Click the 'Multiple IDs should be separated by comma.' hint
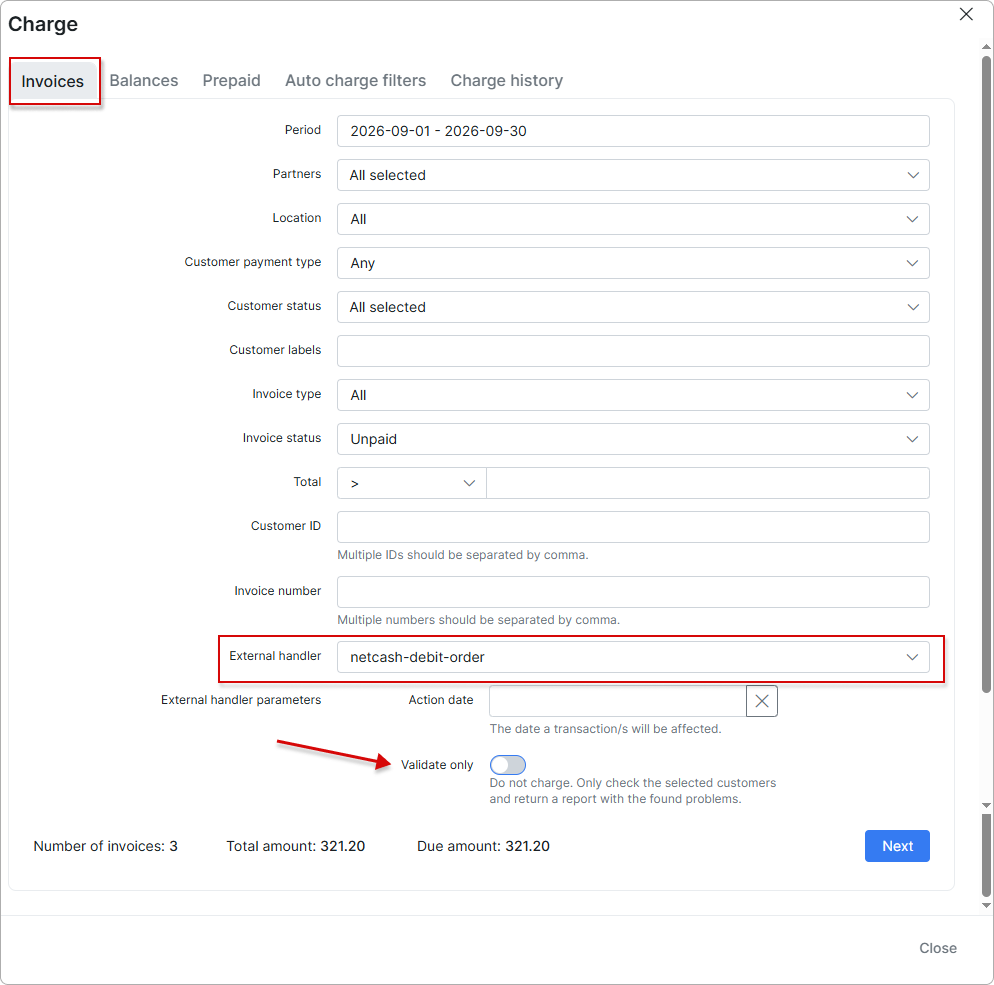The height and width of the screenshot is (985, 994). 463,555
